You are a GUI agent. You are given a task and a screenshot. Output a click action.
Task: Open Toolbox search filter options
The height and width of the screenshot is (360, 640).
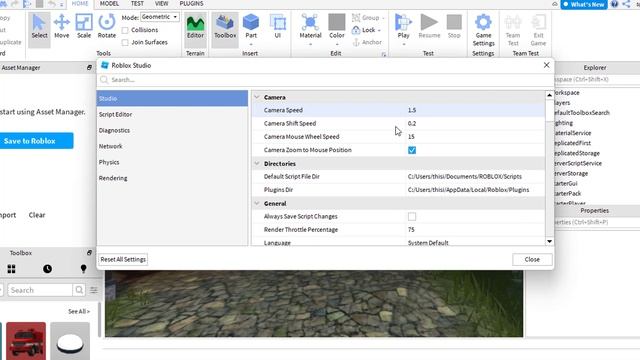pyautogui.click(x=94, y=290)
